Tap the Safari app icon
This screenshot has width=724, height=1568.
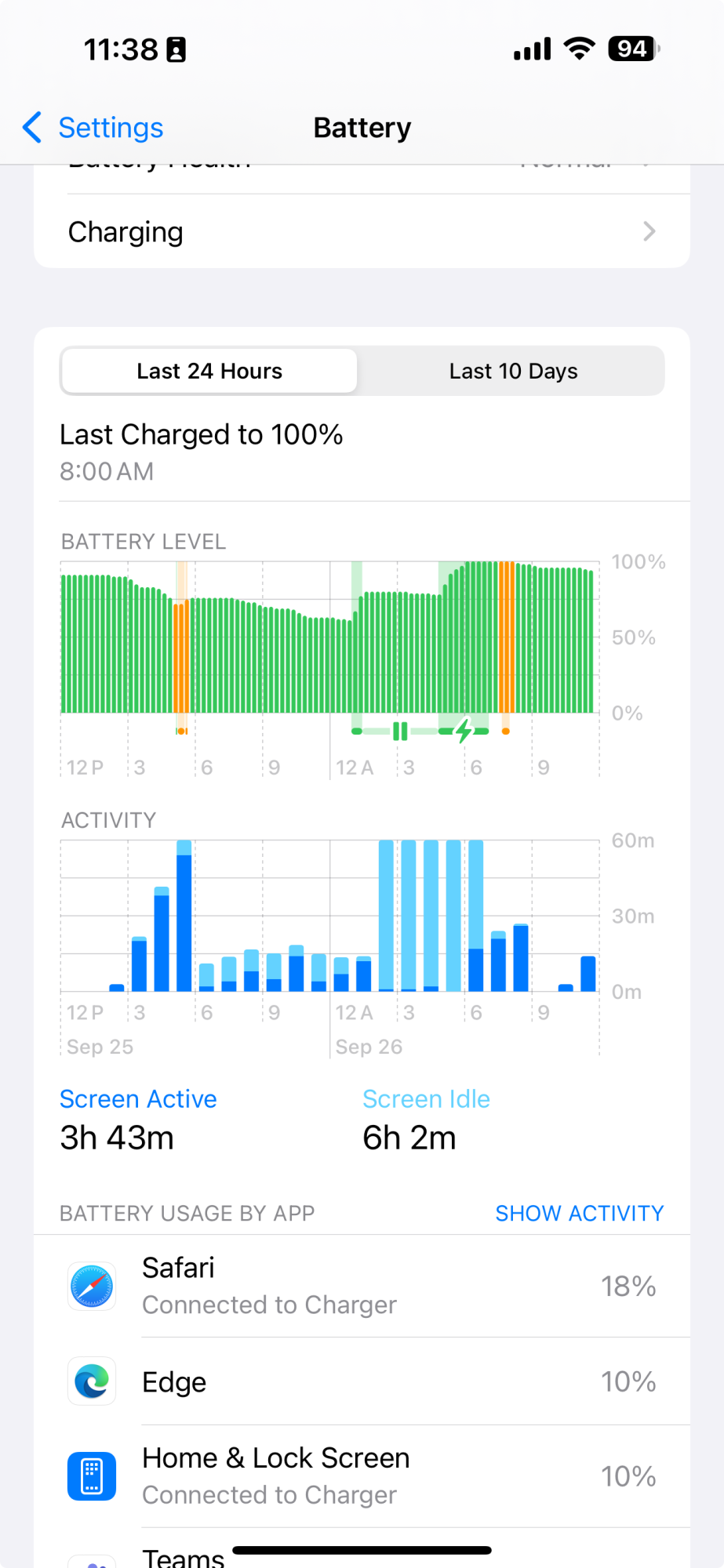[x=92, y=1286]
